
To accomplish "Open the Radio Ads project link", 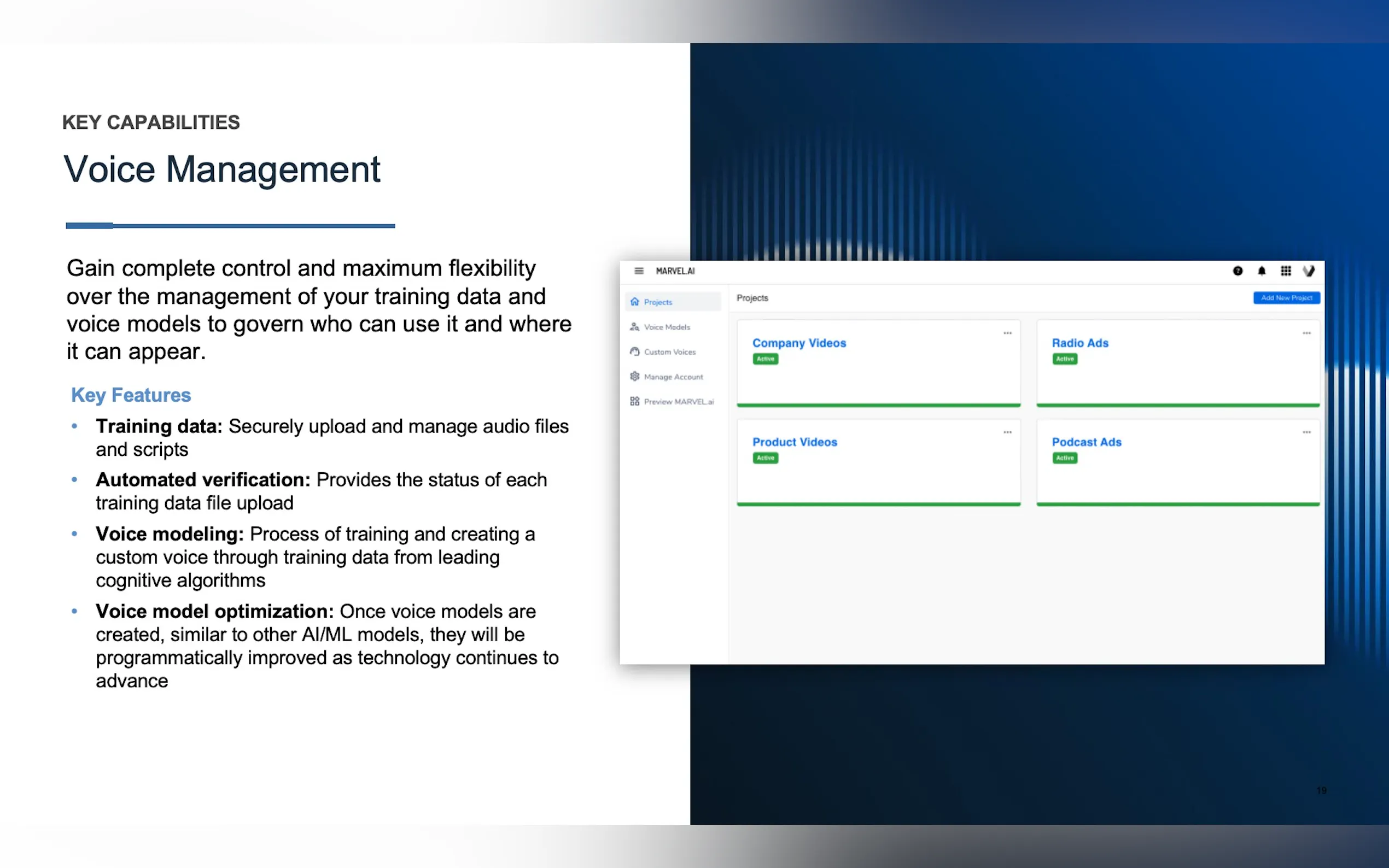I will 1079,343.
